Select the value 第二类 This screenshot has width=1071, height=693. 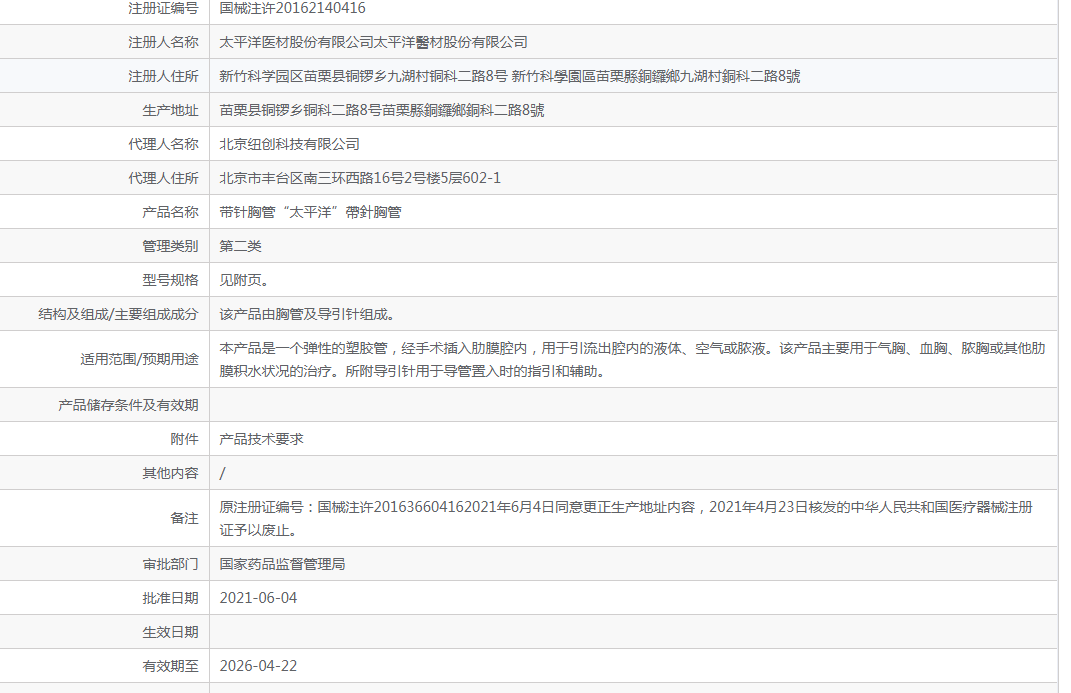(x=240, y=246)
